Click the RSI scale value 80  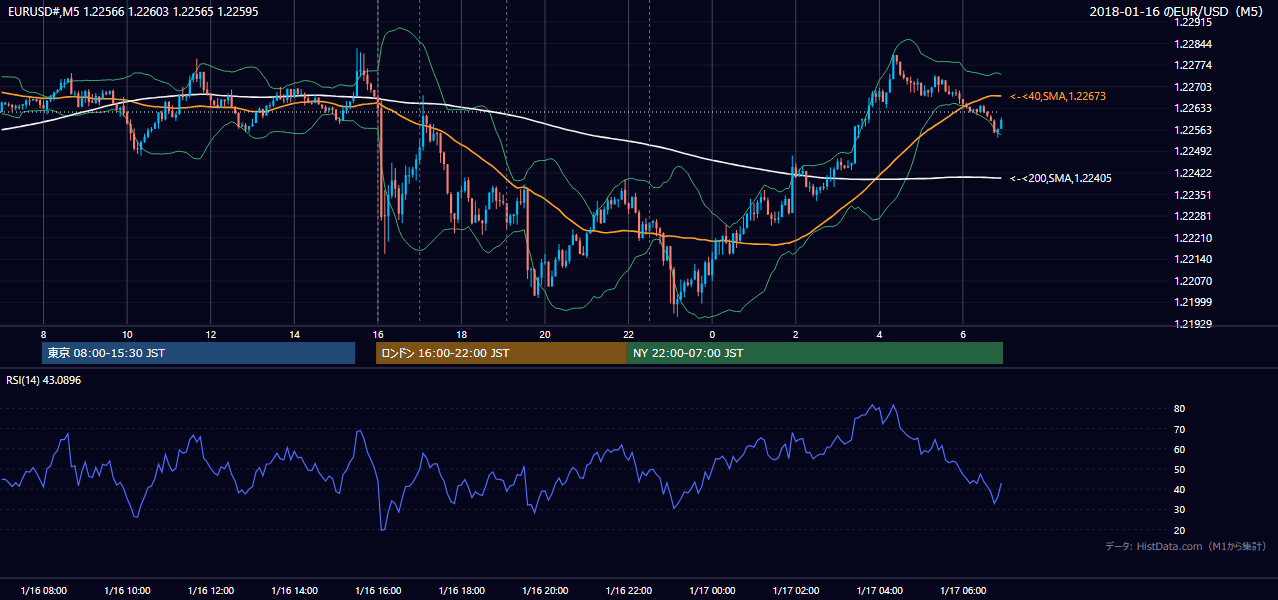point(1180,409)
